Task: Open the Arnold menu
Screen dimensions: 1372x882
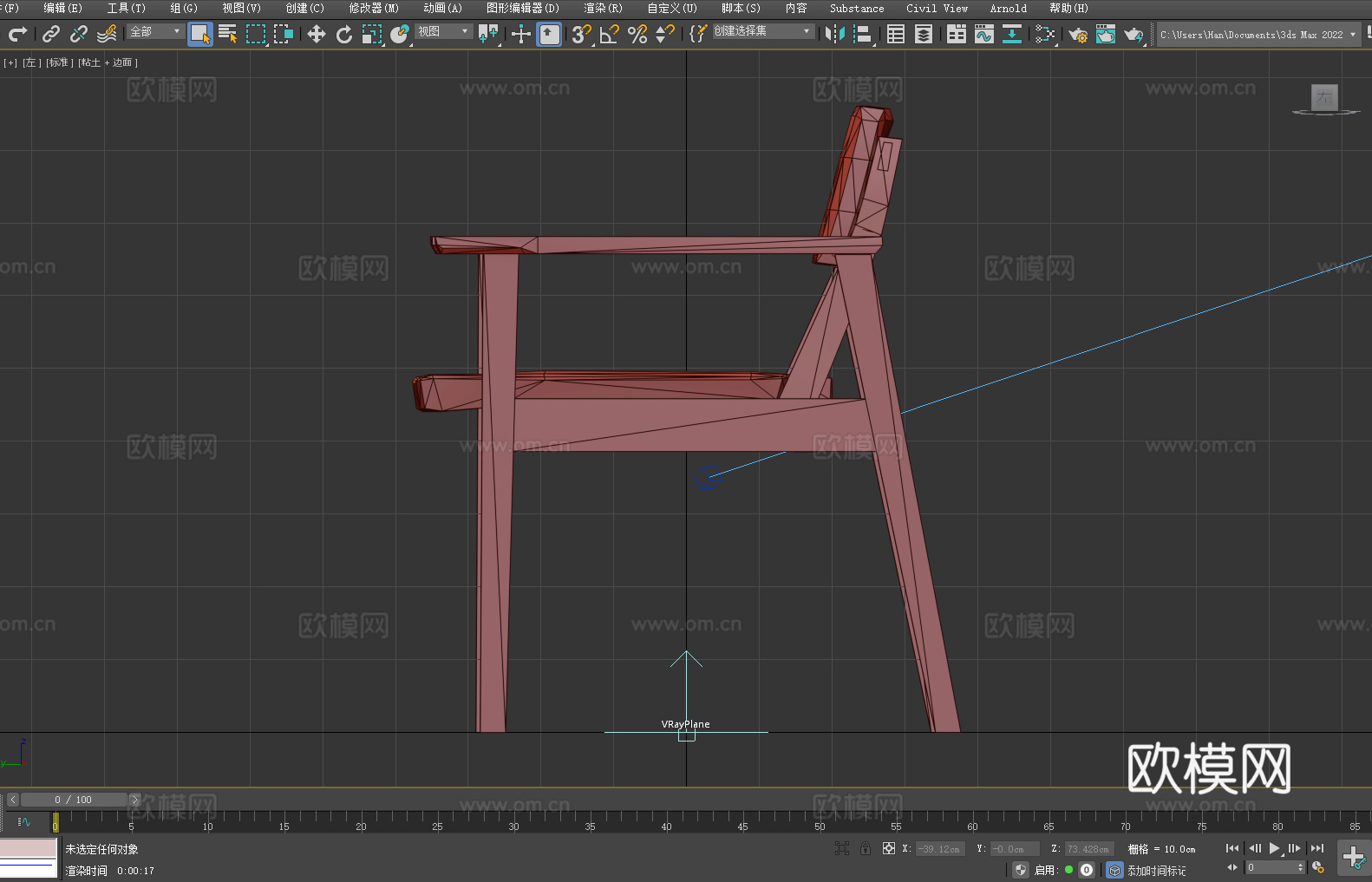Action: [1008, 8]
